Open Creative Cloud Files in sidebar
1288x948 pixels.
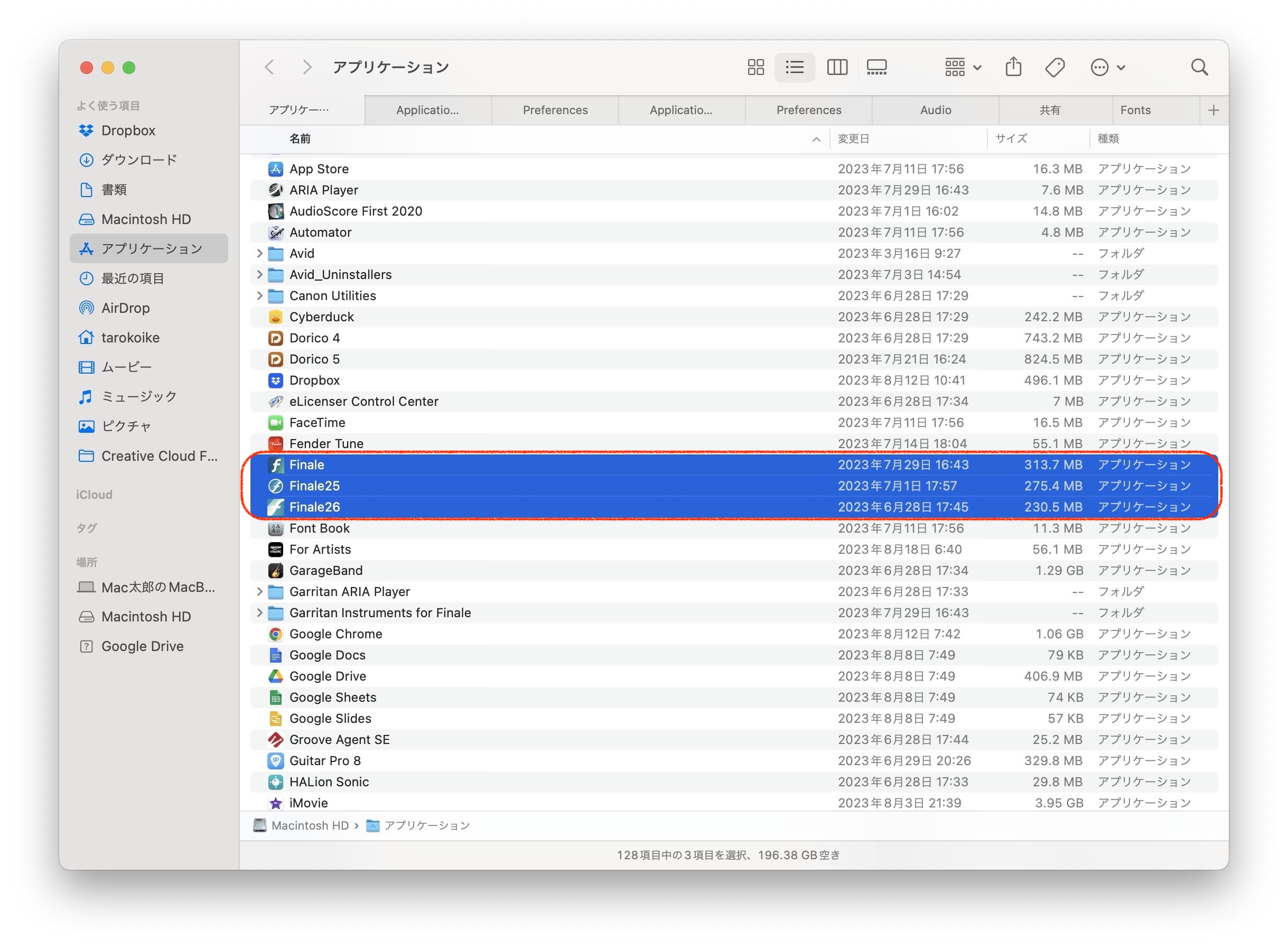click(x=149, y=456)
